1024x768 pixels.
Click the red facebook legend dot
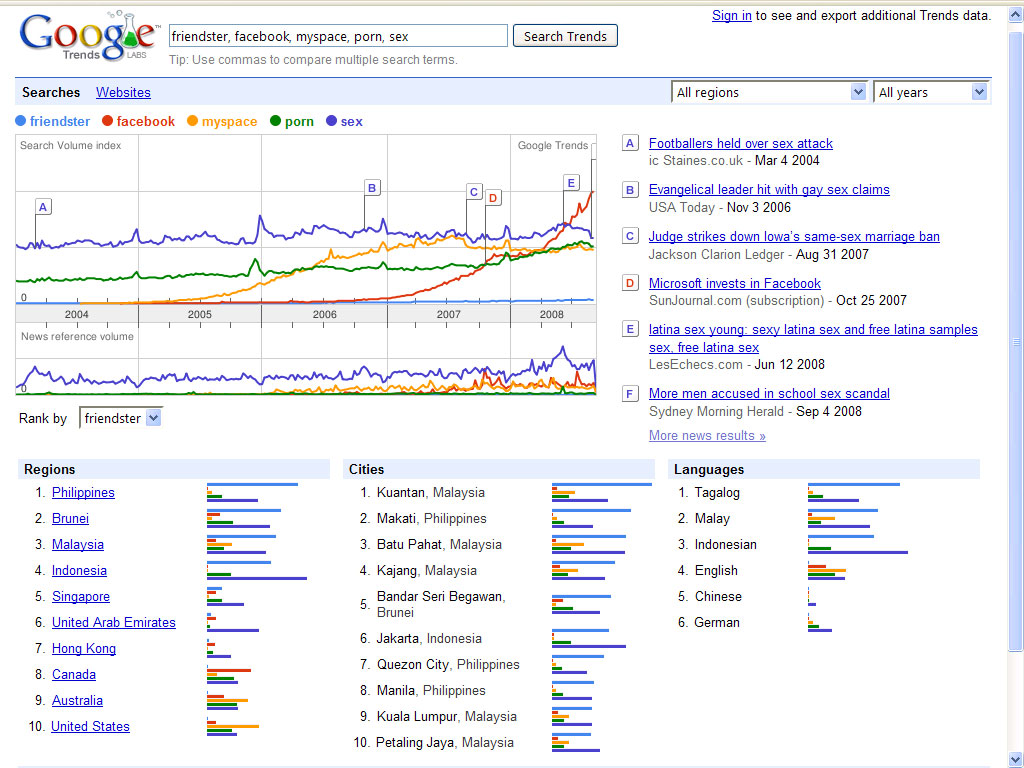(107, 122)
